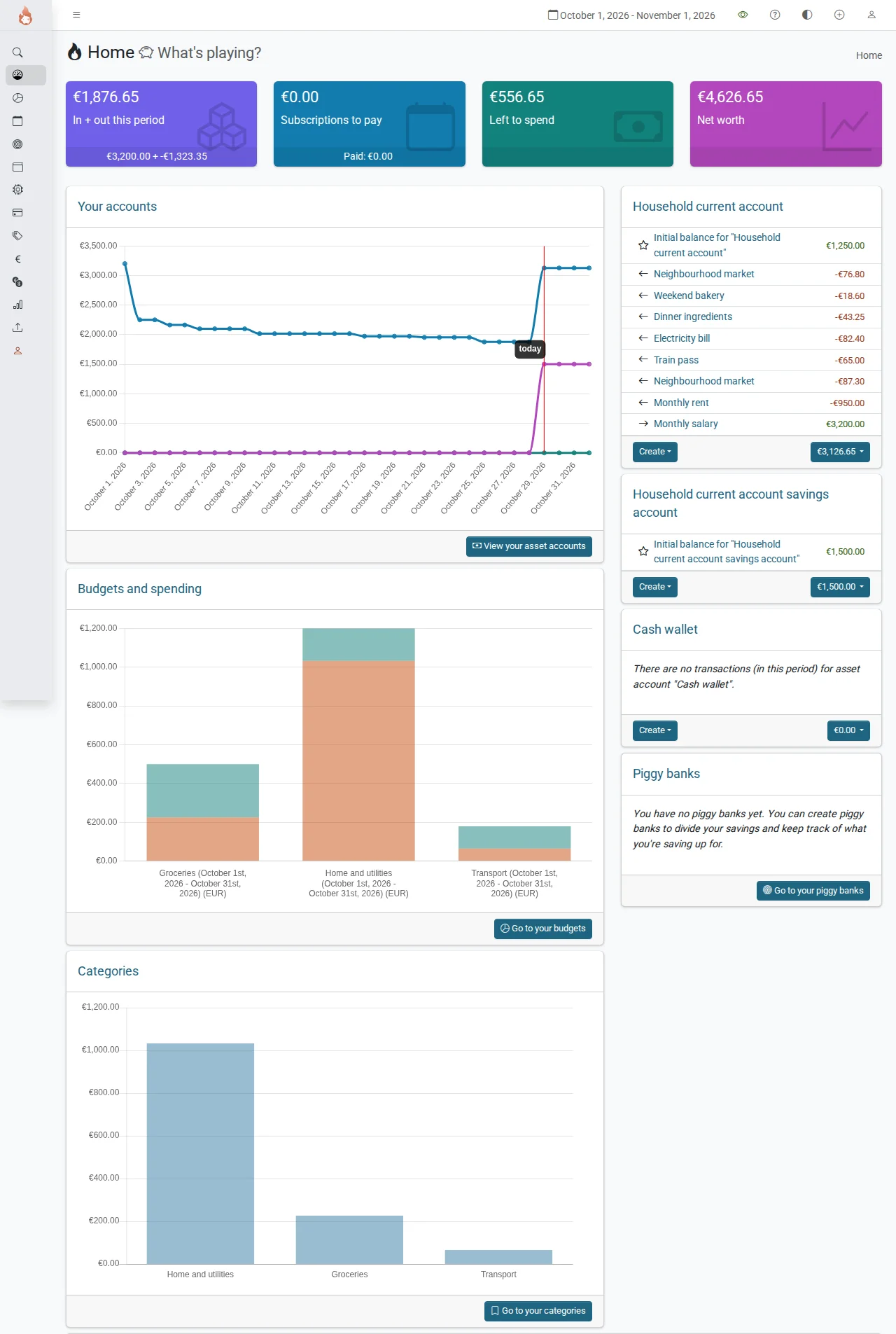Click the Subscriptions to pay card
Image resolution: width=896 pixels, height=1334 pixels.
point(370,124)
